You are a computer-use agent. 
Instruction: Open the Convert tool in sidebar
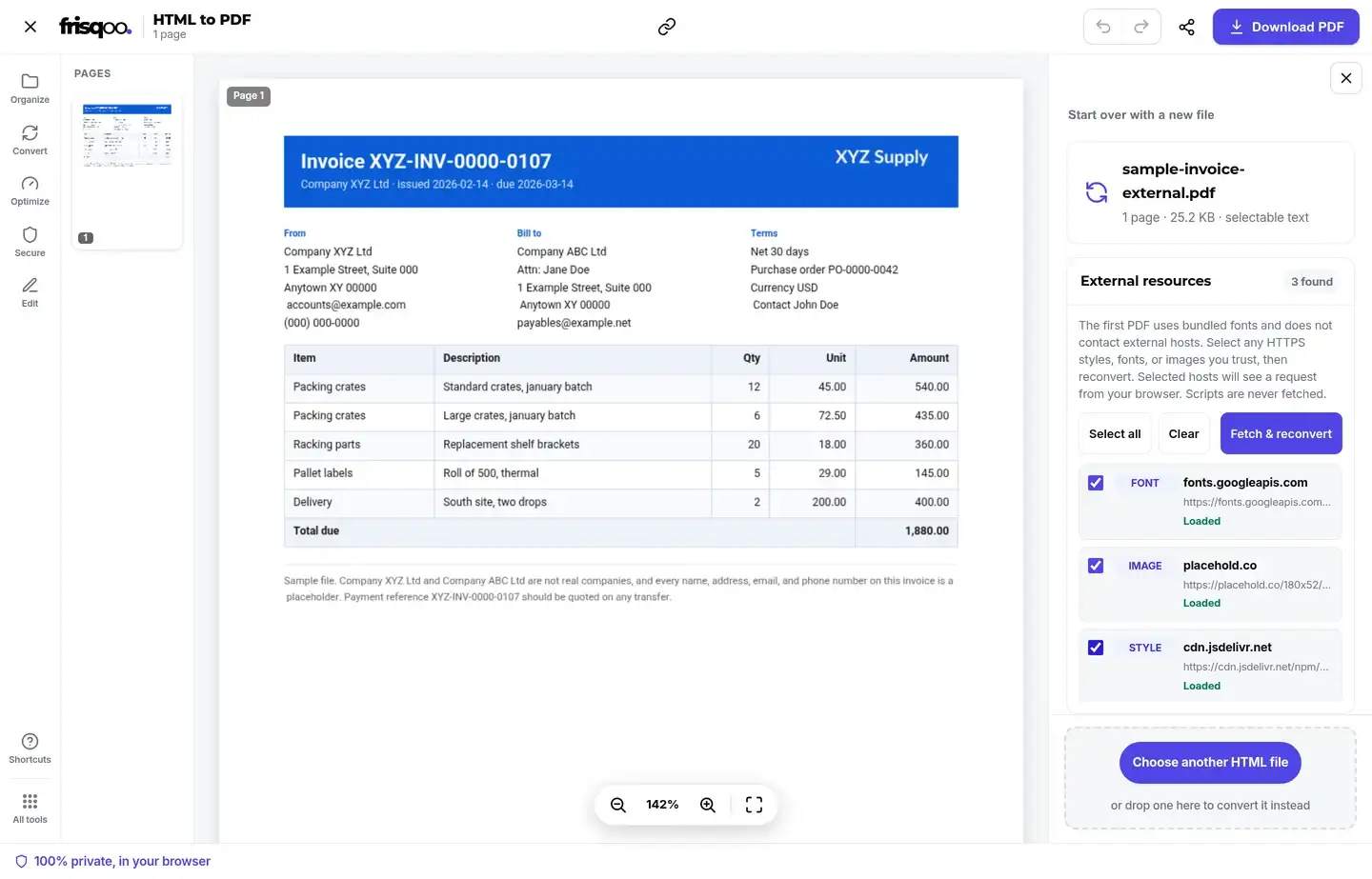pos(30,139)
